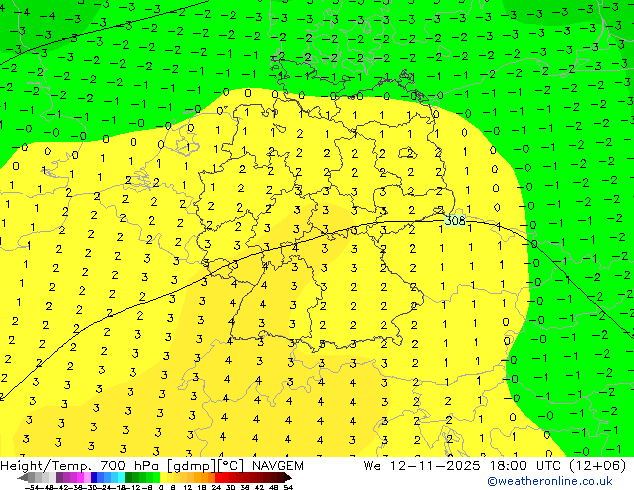Click the 'Height/Temp. 700 hPa' map title
The height and width of the screenshot is (490, 634).
[81, 466]
